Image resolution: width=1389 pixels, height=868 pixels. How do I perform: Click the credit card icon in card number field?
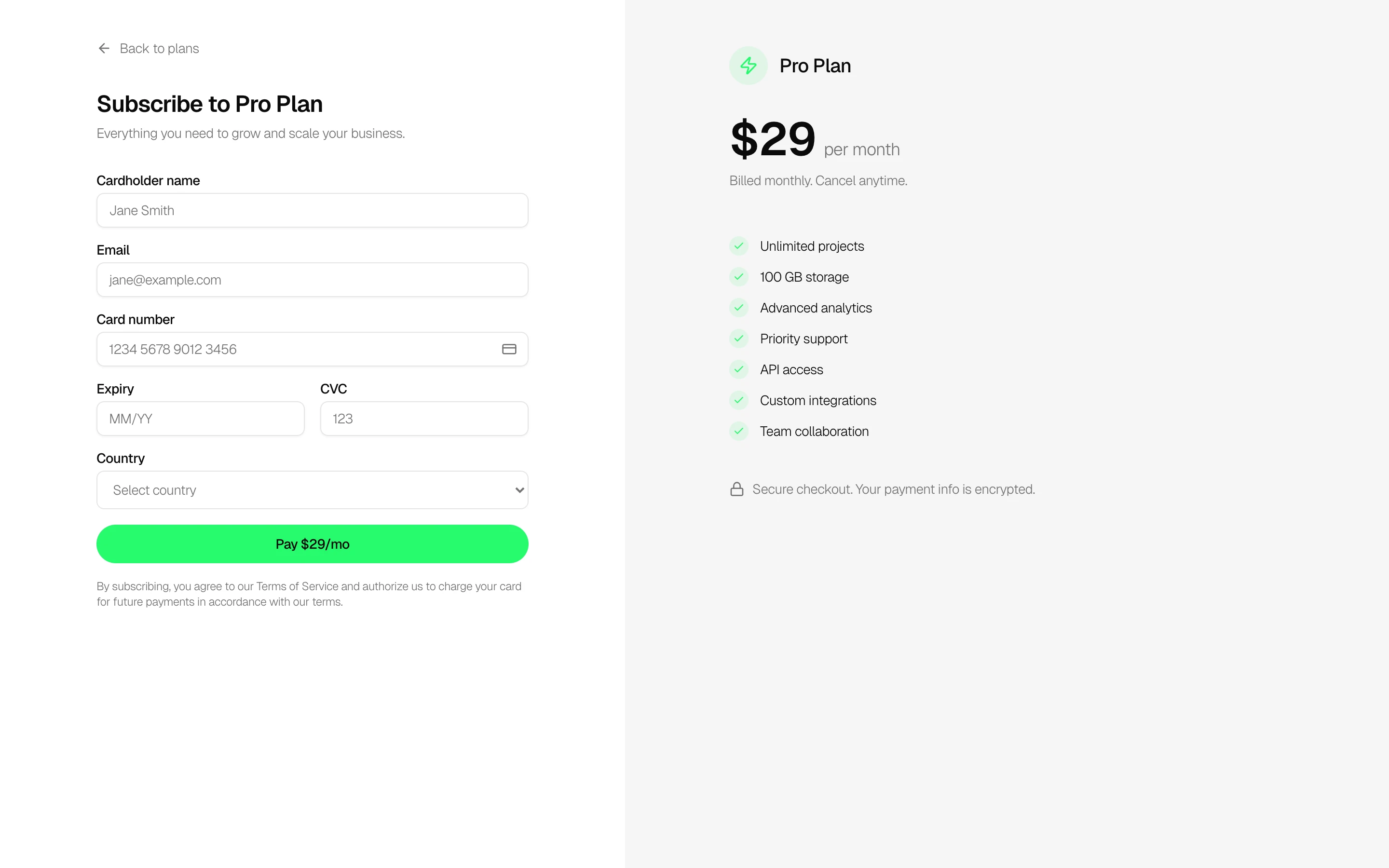(509, 349)
